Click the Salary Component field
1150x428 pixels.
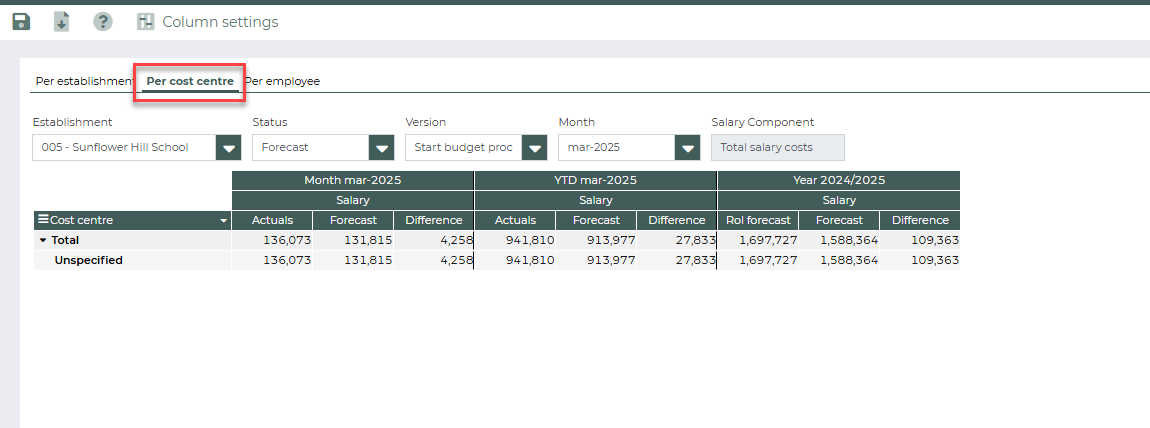tap(777, 147)
